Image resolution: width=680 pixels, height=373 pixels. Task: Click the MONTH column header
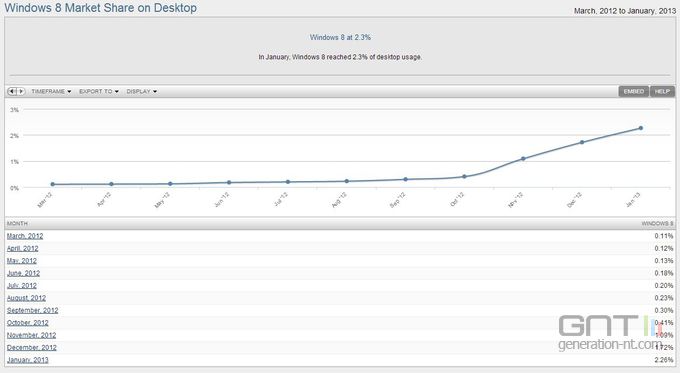[x=17, y=223]
